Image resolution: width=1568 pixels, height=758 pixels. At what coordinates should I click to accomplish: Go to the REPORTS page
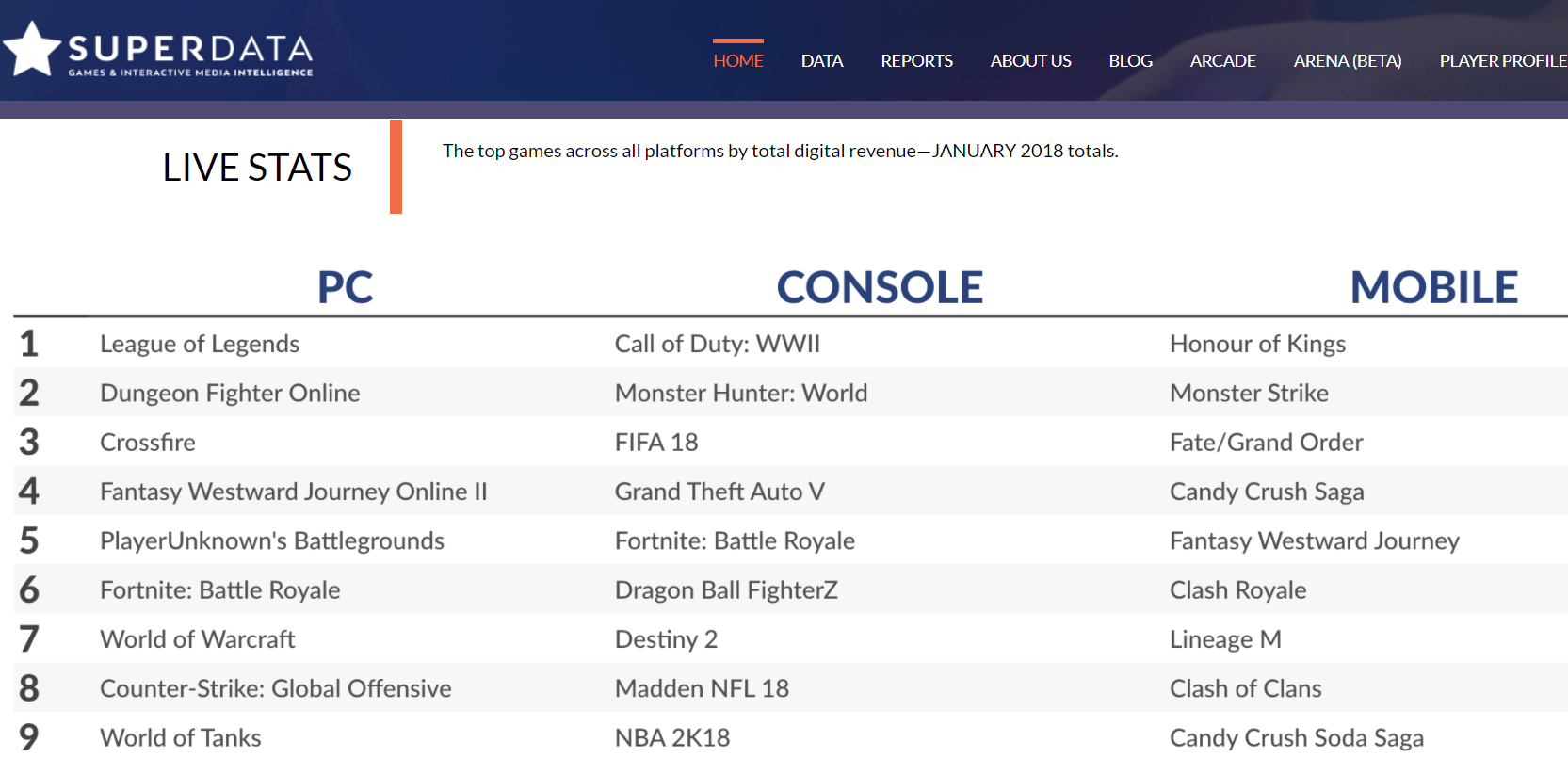917,60
